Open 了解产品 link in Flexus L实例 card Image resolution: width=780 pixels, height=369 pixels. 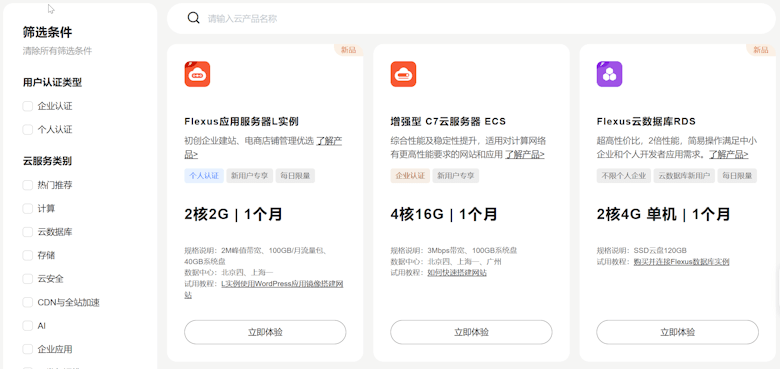(x=329, y=141)
